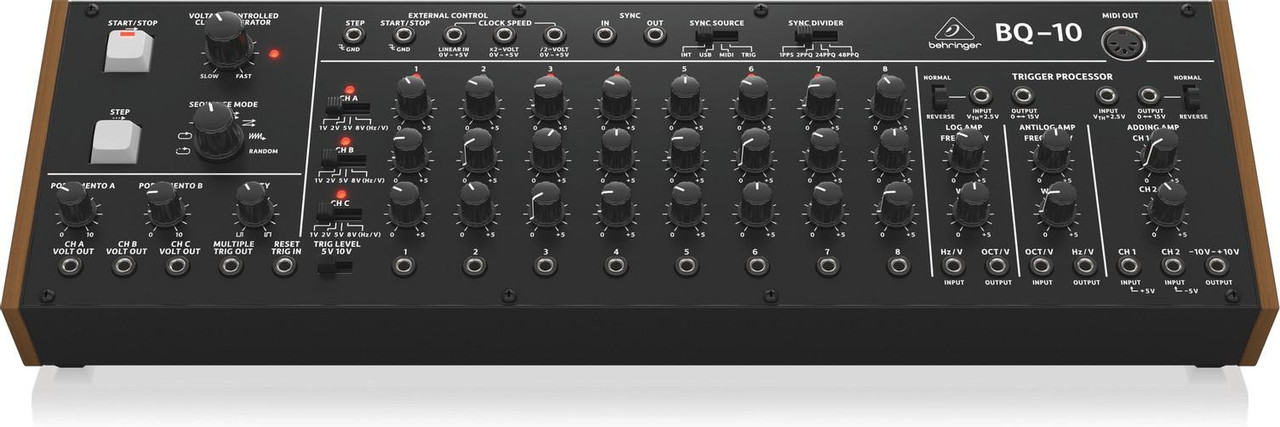Click the CH A VOLT OUT jack

click(70, 265)
